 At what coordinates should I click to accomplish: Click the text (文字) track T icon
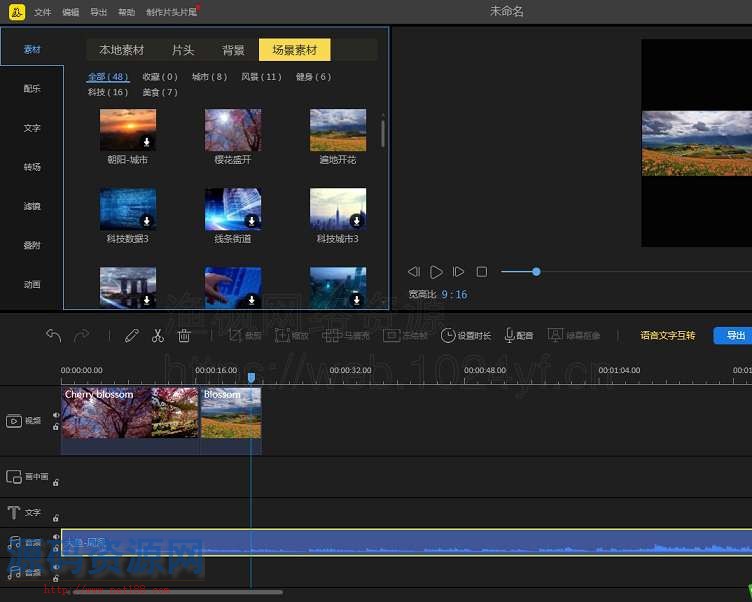click(x=14, y=512)
